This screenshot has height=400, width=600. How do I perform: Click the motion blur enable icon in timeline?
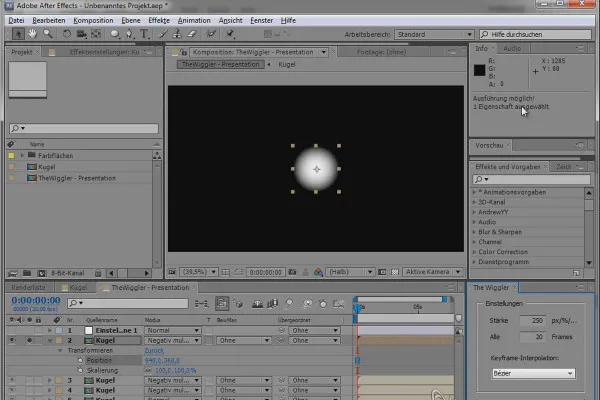pyautogui.click(x=289, y=304)
